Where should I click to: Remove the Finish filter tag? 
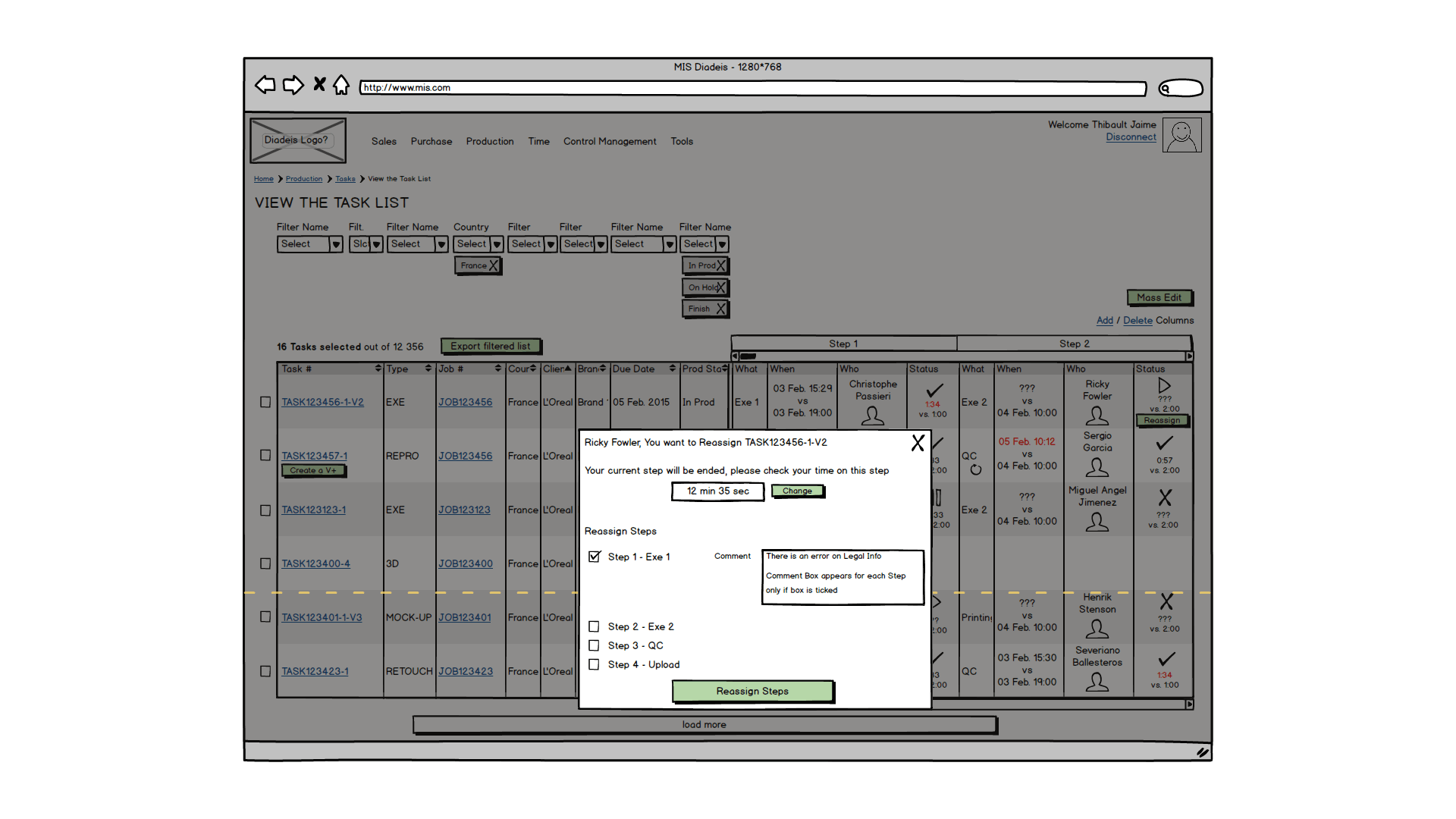point(720,309)
